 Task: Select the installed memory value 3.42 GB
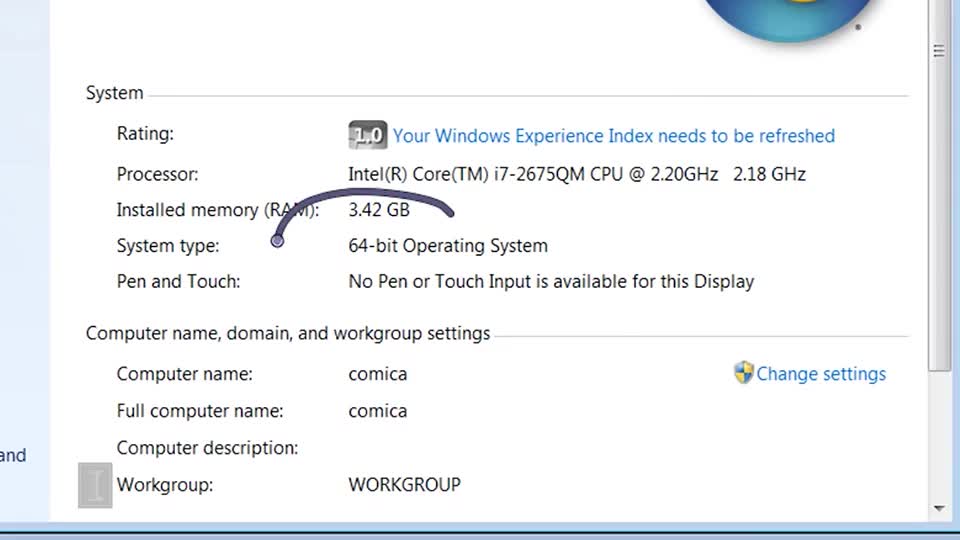[x=379, y=210]
